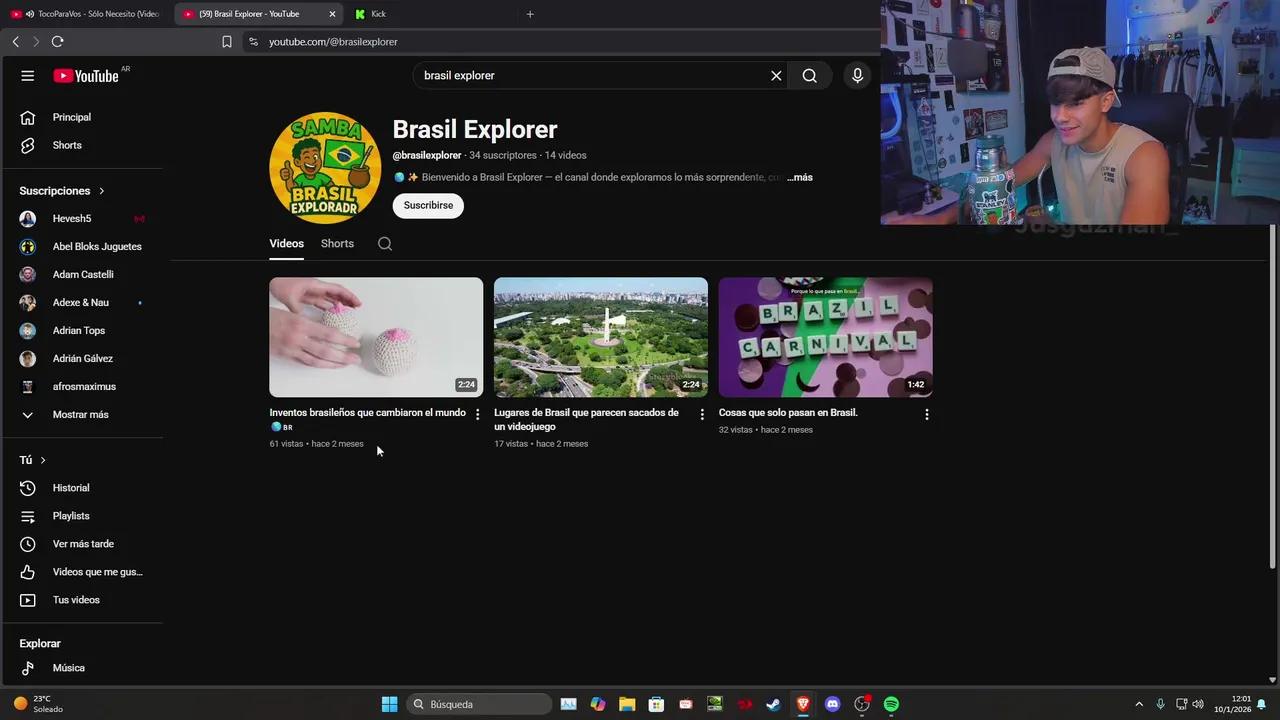Open afrosmaximus channel
1280x720 pixels.
pyautogui.click(x=82, y=386)
